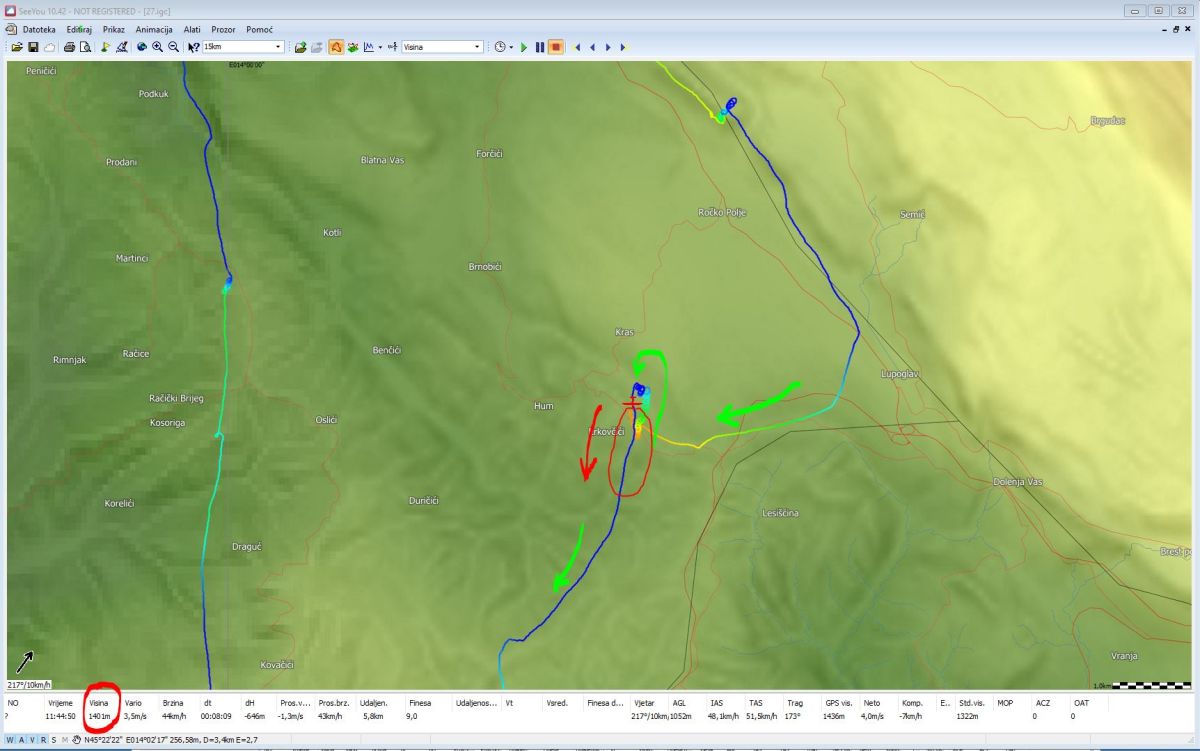This screenshot has height=751, width=1200.
Task: Click the globe map view icon
Action: (x=141, y=47)
